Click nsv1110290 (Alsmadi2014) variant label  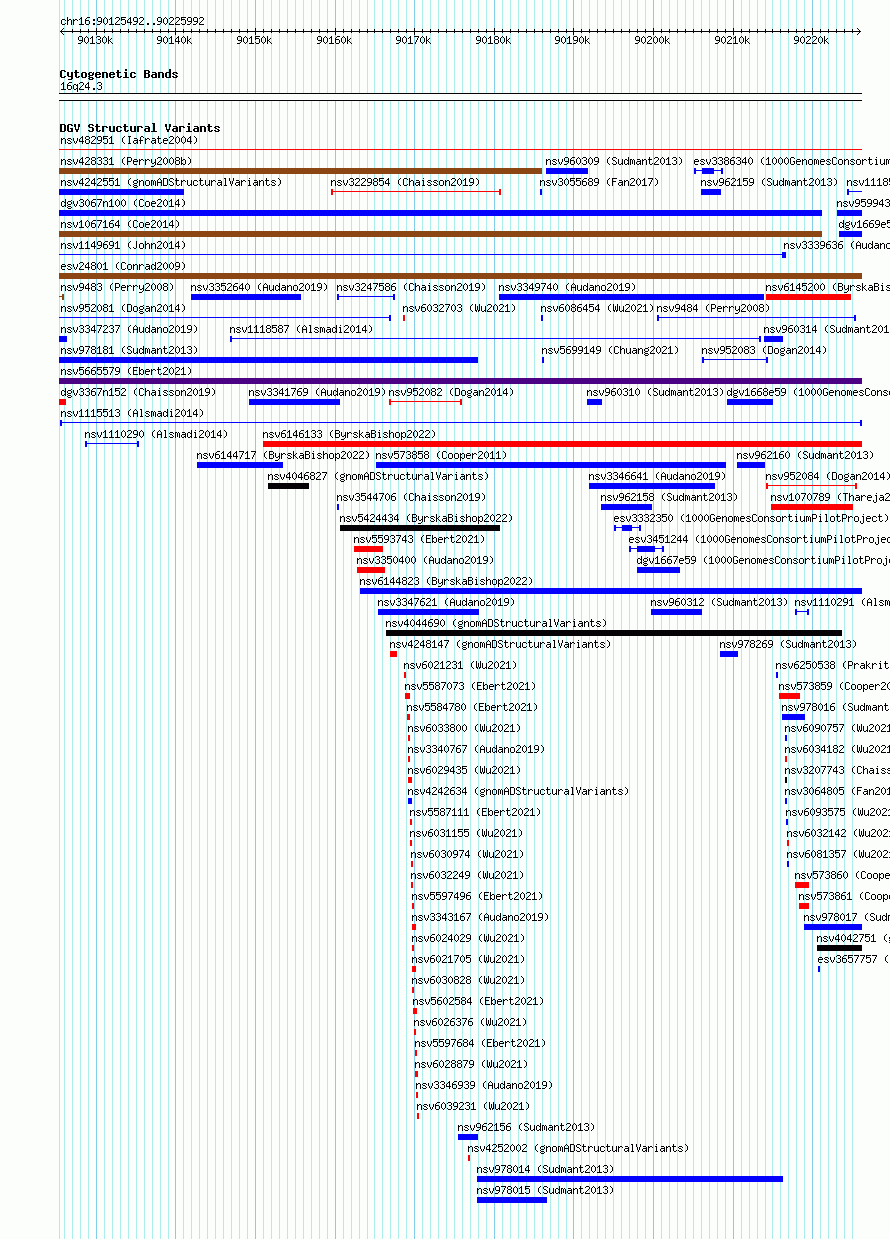pos(156,434)
